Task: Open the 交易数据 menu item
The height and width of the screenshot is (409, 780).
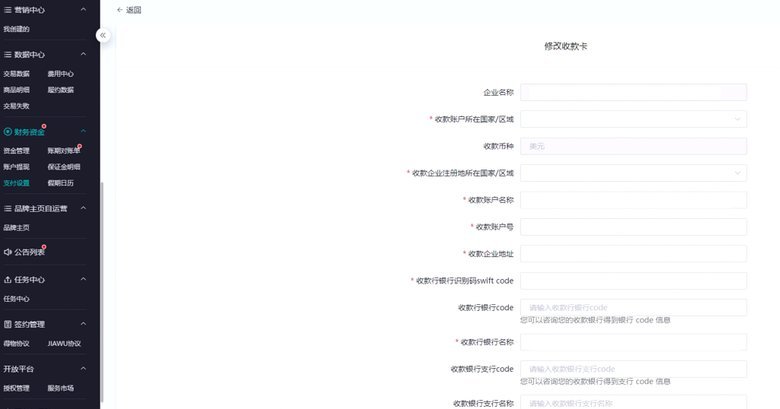Action: pyautogui.click(x=16, y=74)
